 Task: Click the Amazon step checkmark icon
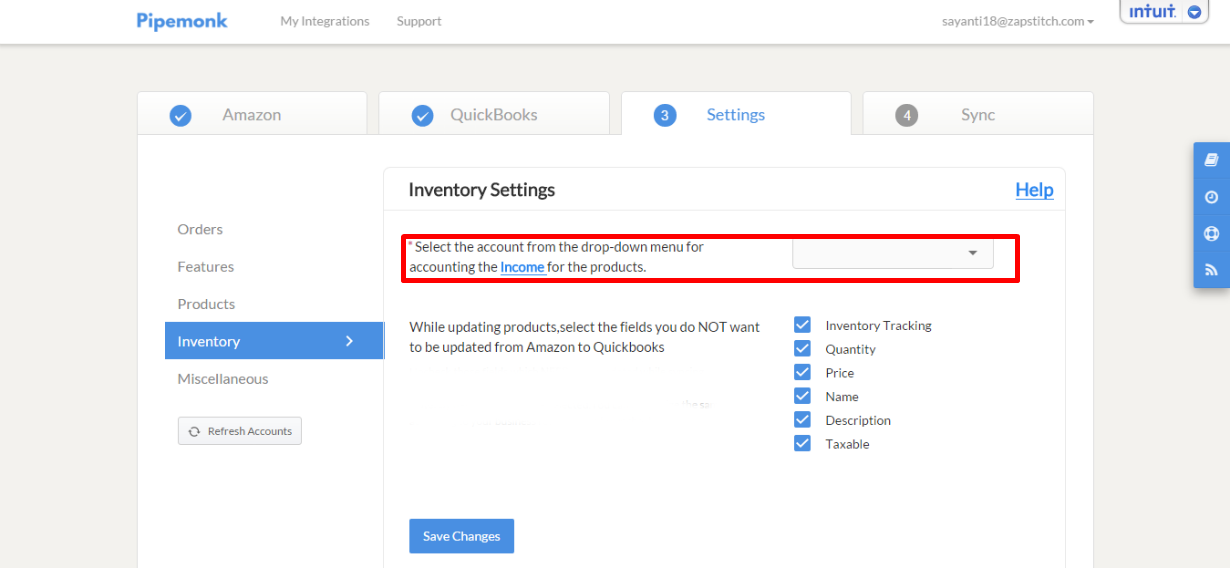pos(180,116)
